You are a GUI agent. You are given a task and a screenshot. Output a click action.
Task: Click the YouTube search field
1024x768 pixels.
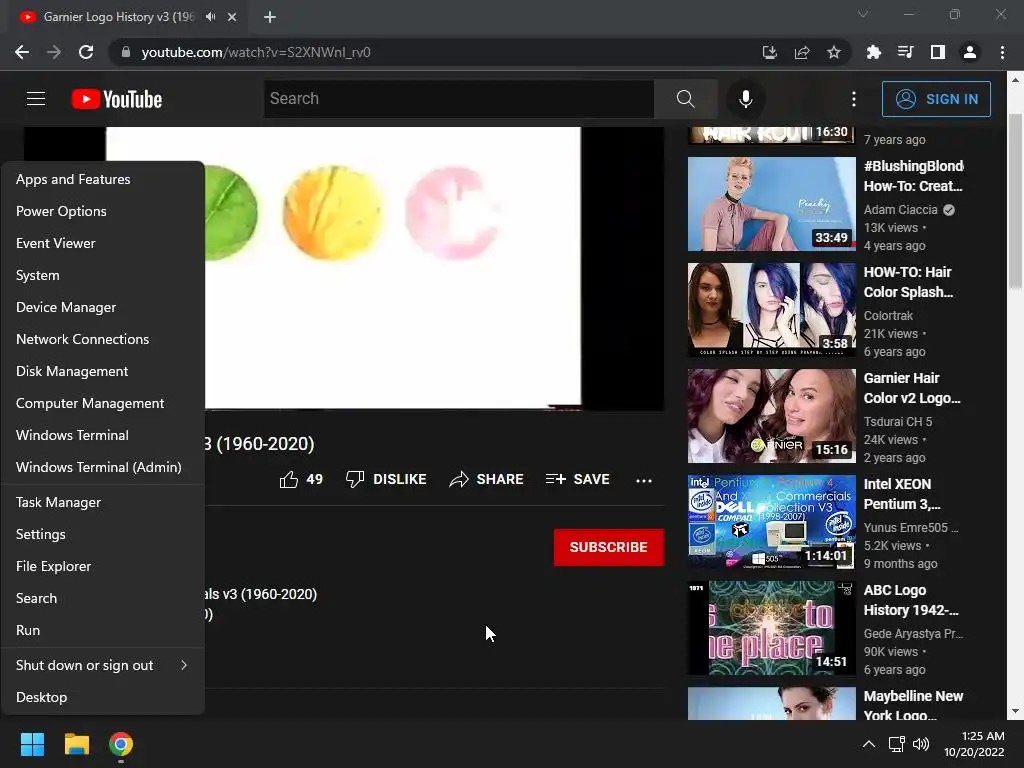458,99
